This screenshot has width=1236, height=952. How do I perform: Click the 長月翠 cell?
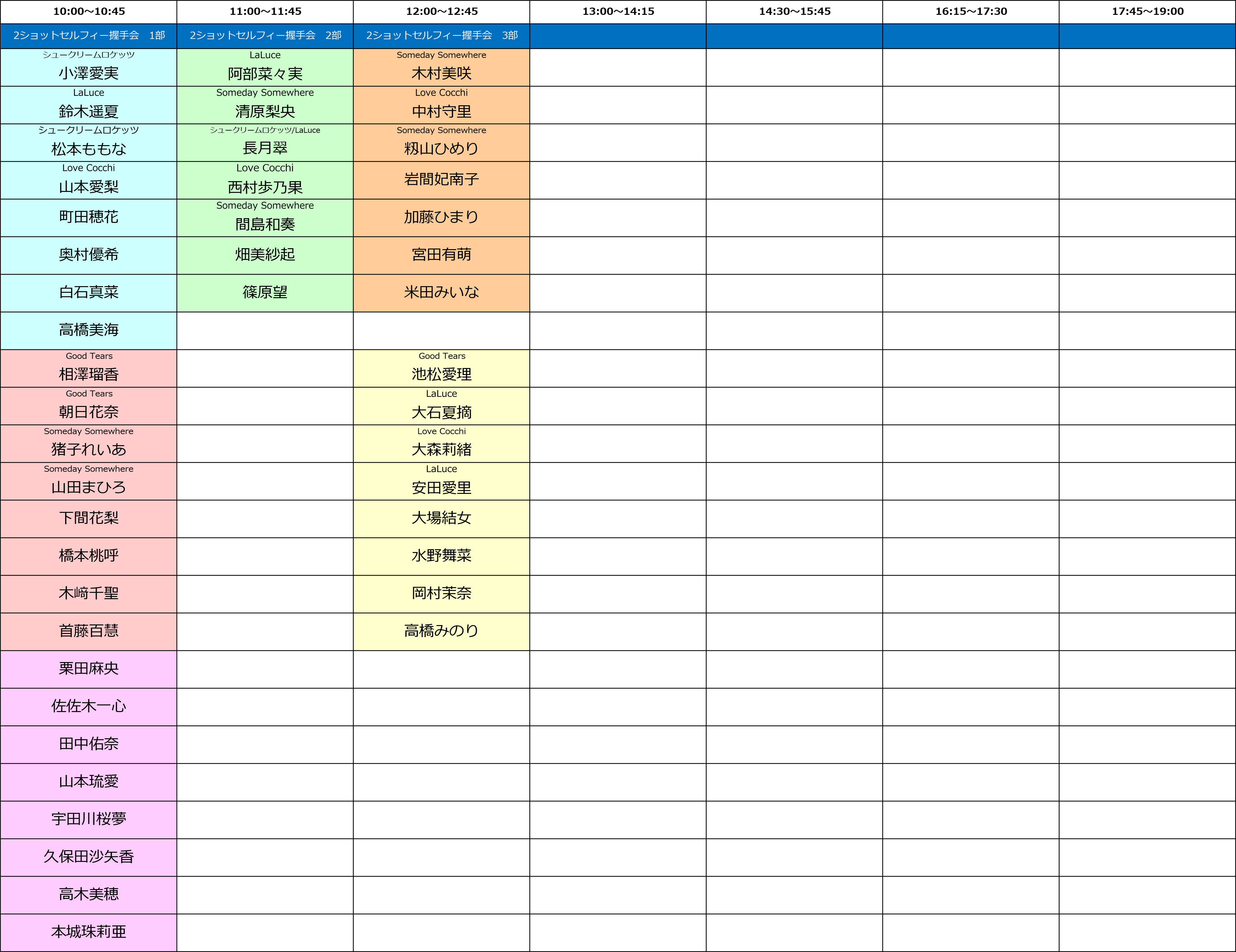tap(265, 143)
